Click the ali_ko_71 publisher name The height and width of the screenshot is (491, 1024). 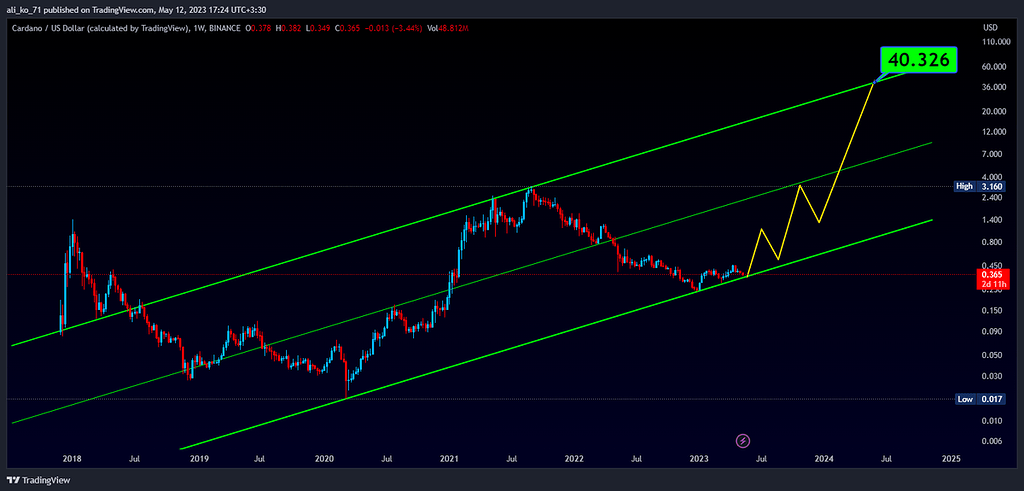pos(26,9)
